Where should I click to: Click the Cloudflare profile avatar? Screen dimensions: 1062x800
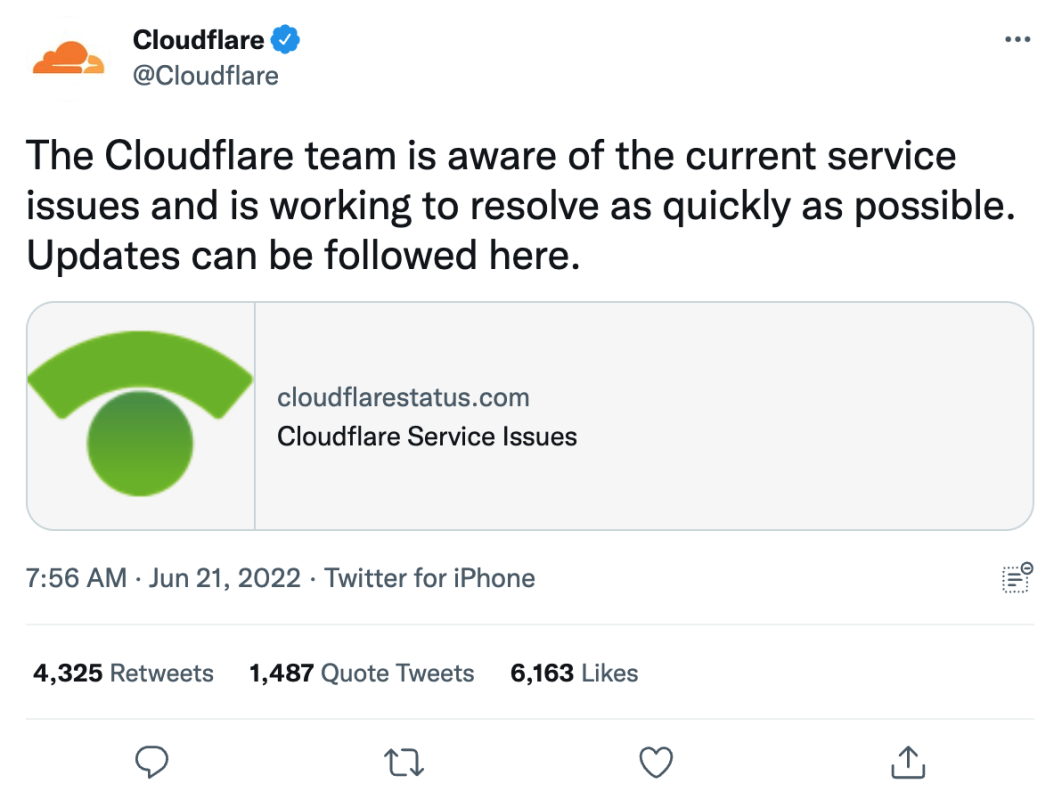(x=68, y=57)
